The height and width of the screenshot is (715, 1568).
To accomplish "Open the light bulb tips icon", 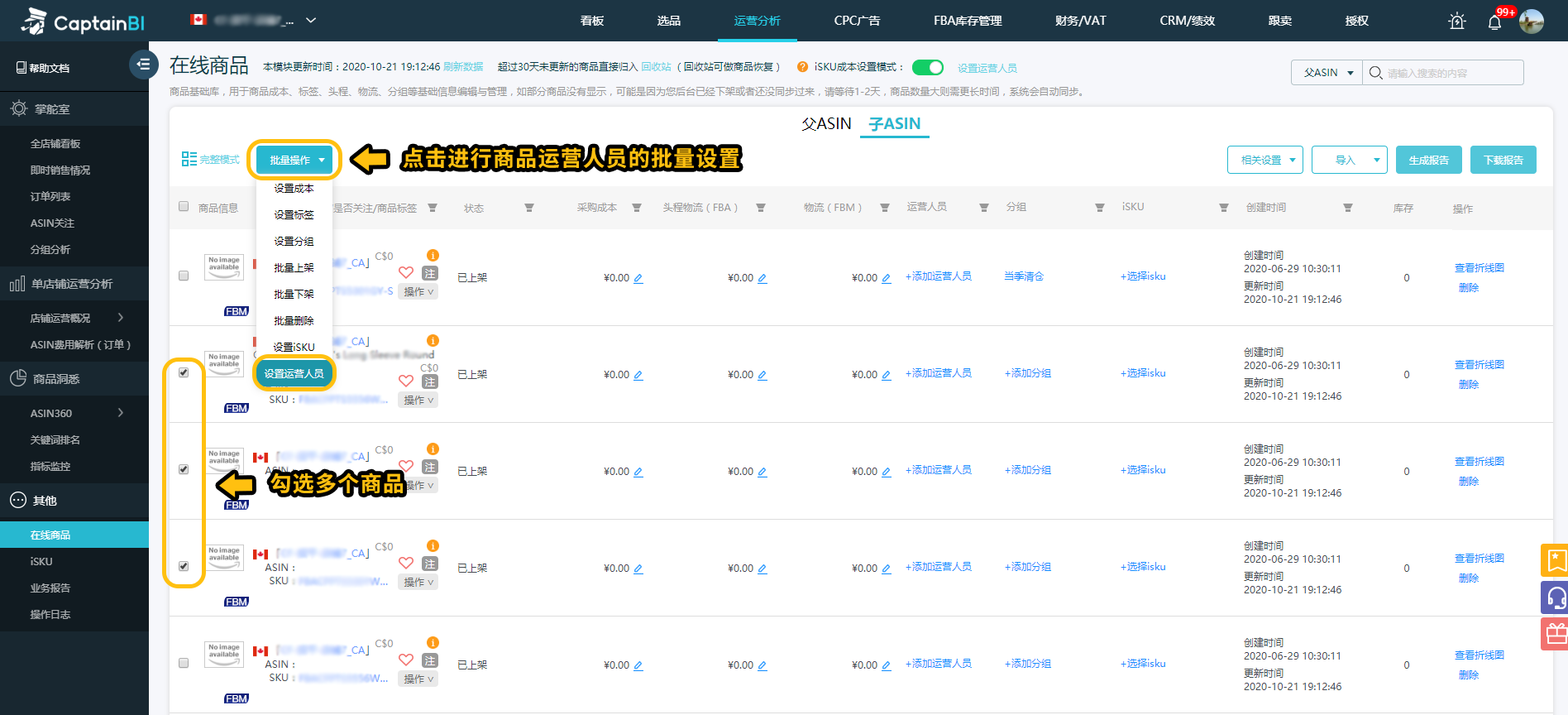I will point(1457,22).
